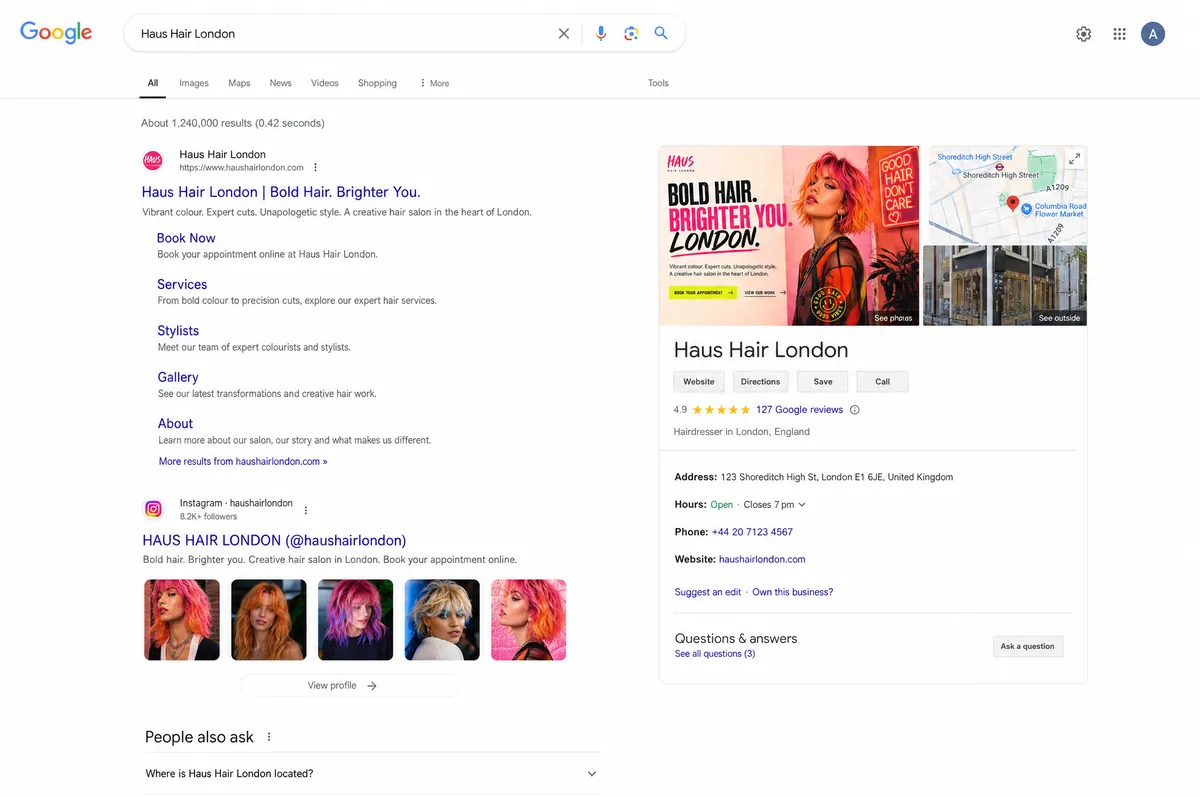Image resolution: width=1200 pixels, height=797 pixels.
Task: Open Google settings gear icon
Action: (1084, 34)
